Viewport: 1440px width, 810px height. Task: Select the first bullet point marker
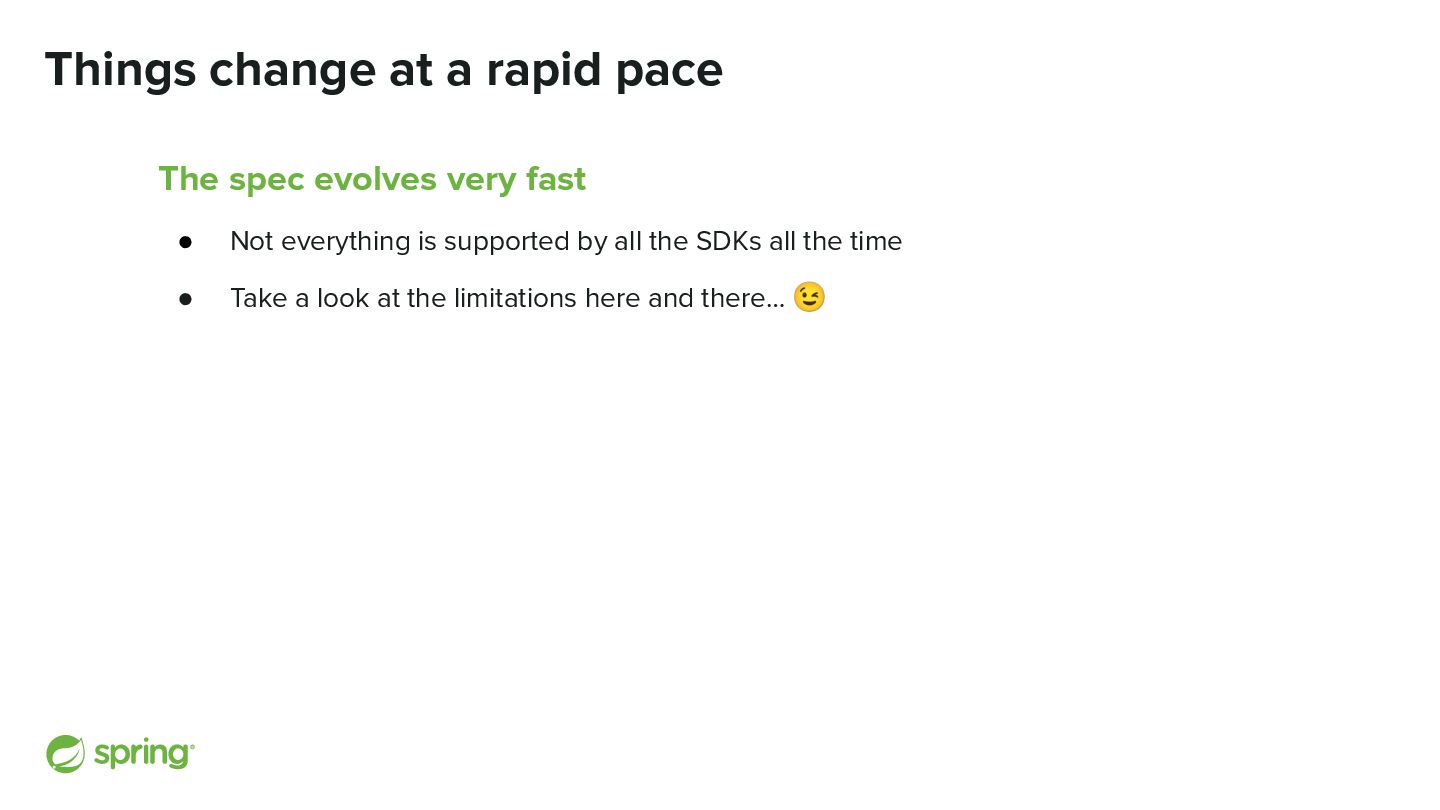point(185,242)
